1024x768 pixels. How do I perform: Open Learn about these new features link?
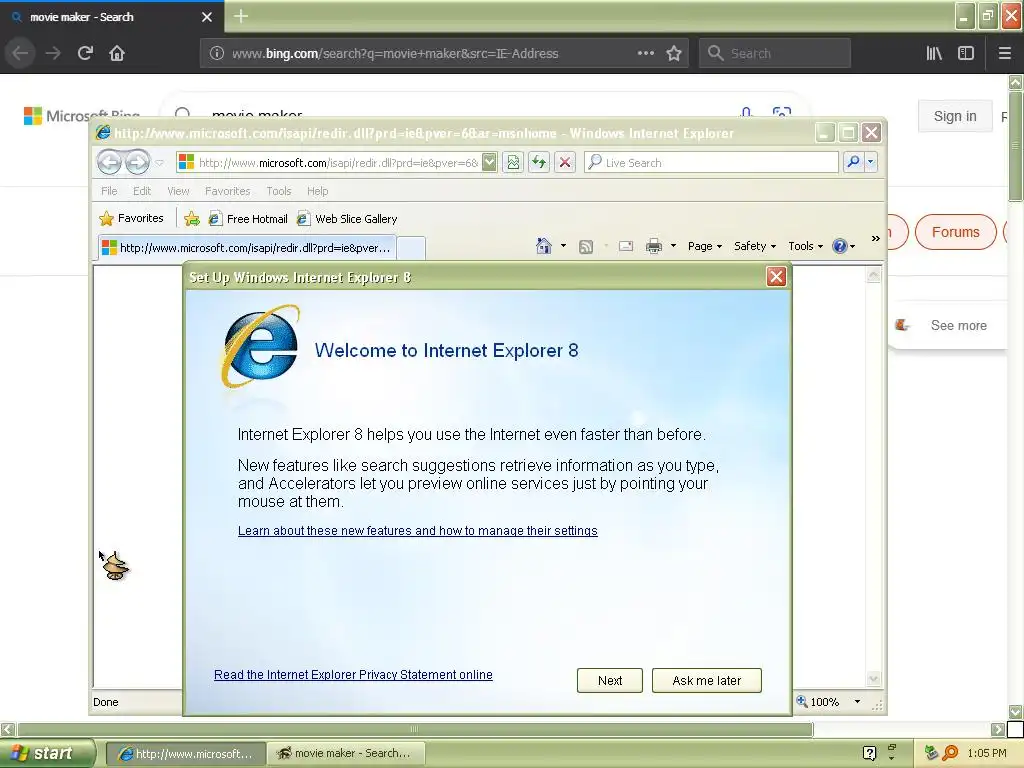coord(417,530)
